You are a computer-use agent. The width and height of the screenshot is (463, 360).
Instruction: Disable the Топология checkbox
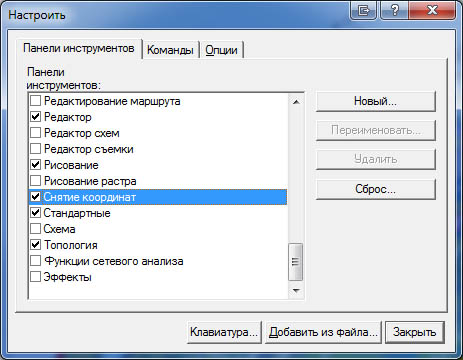[35, 244]
